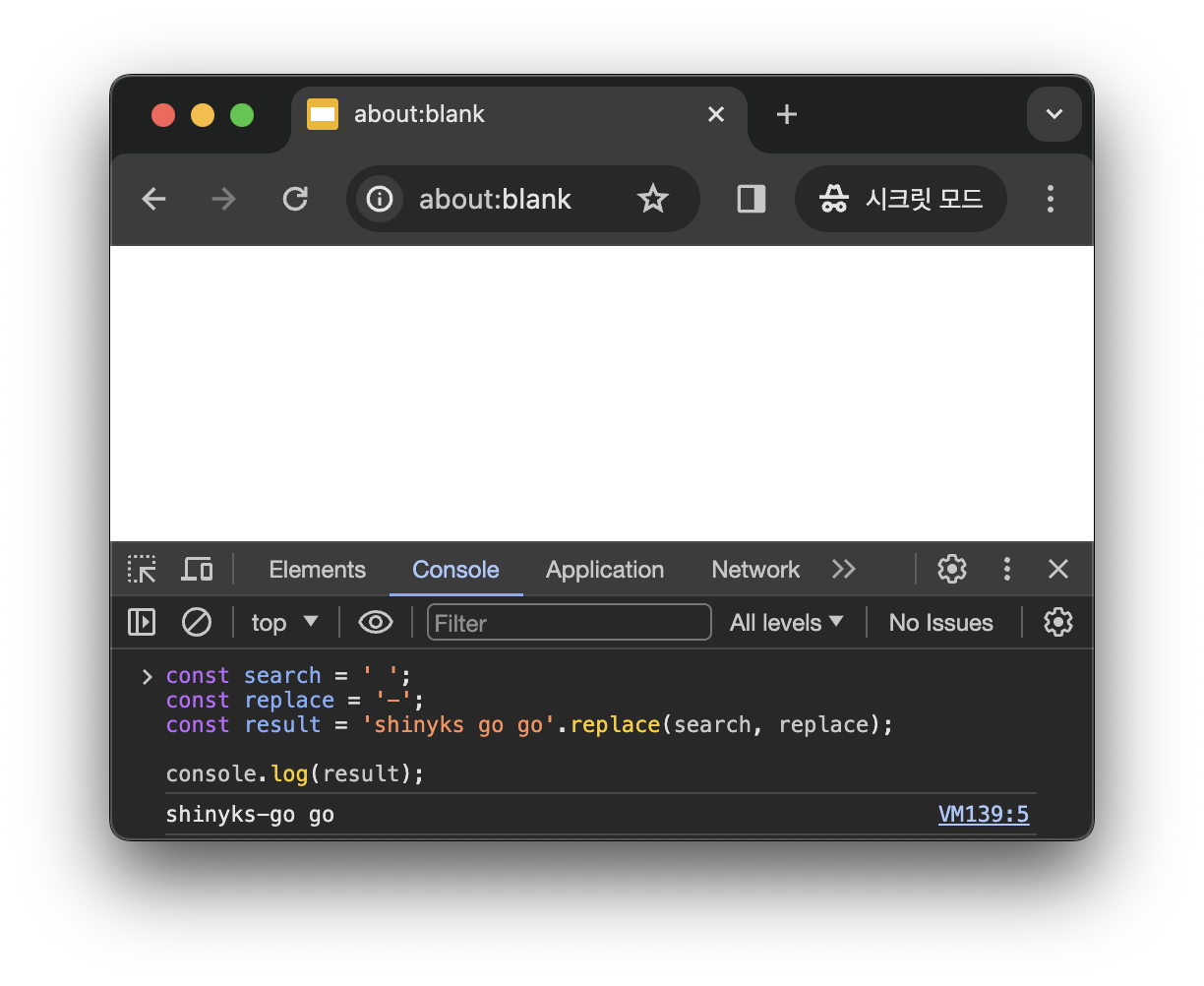Open DevTools customize three-dot menu
Screen dimensions: 1204x986
pos(1006,569)
